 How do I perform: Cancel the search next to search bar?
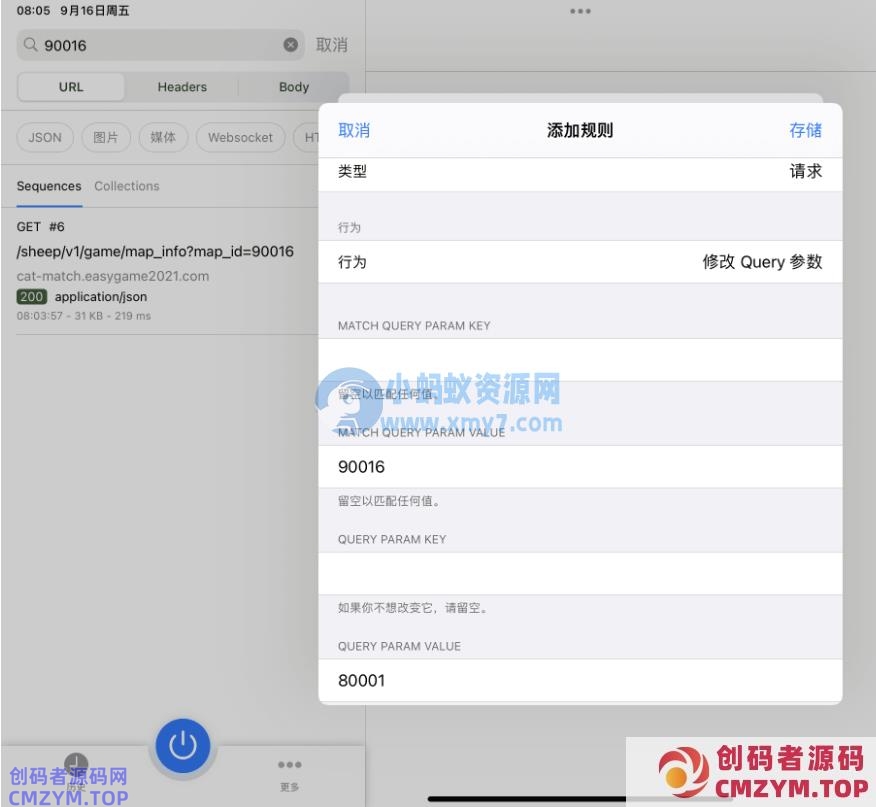click(x=332, y=45)
